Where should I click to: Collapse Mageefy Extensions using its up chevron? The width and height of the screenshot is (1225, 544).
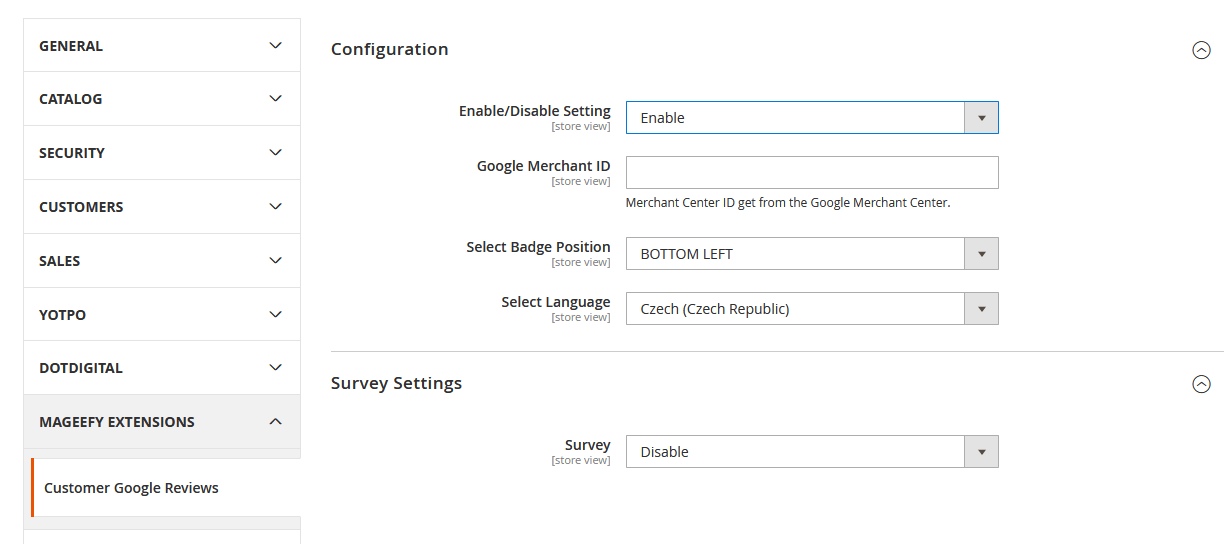pyautogui.click(x=276, y=422)
